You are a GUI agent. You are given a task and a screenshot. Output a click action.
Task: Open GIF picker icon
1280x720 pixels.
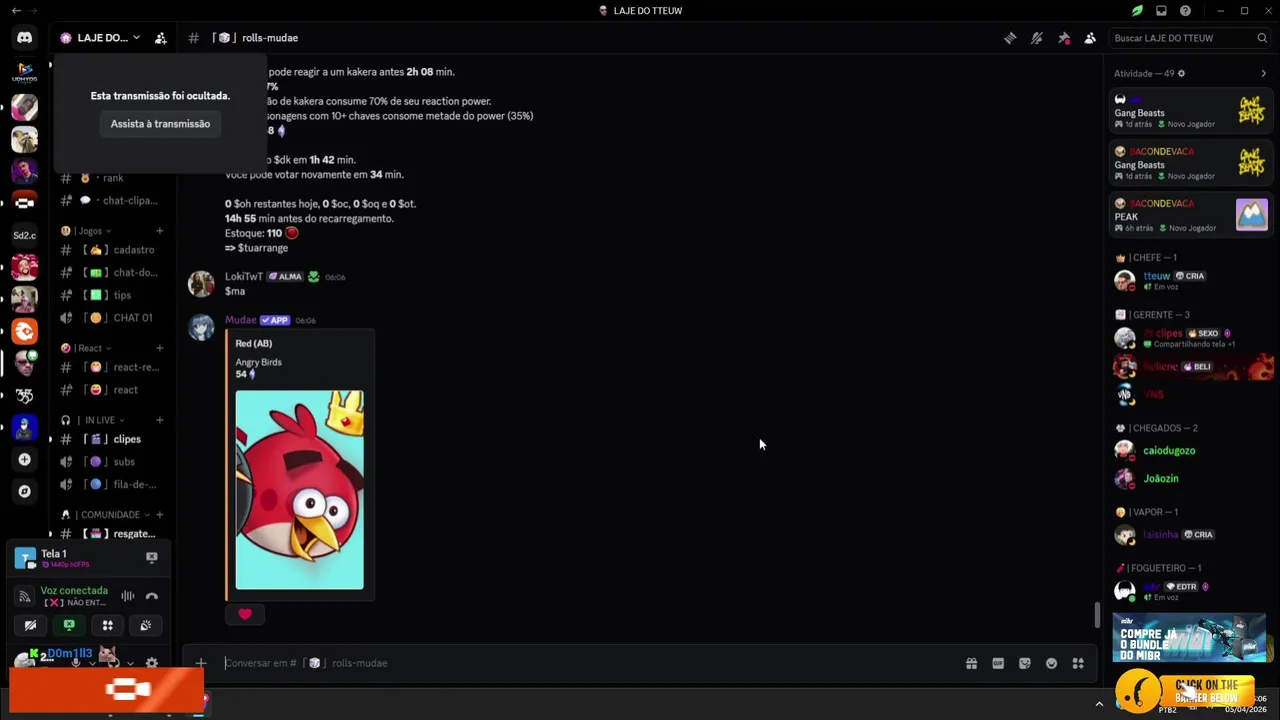pos(998,663)
